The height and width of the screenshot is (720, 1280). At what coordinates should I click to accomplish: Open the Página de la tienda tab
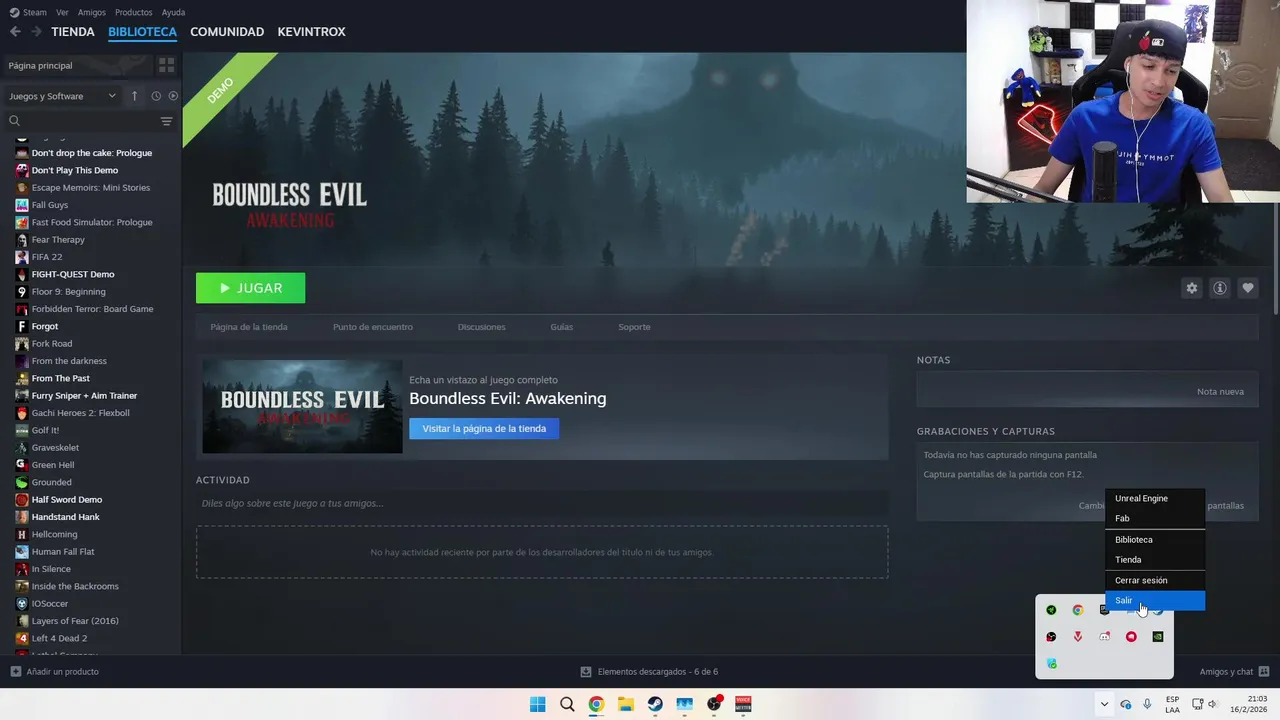click(x=249, y=327)
